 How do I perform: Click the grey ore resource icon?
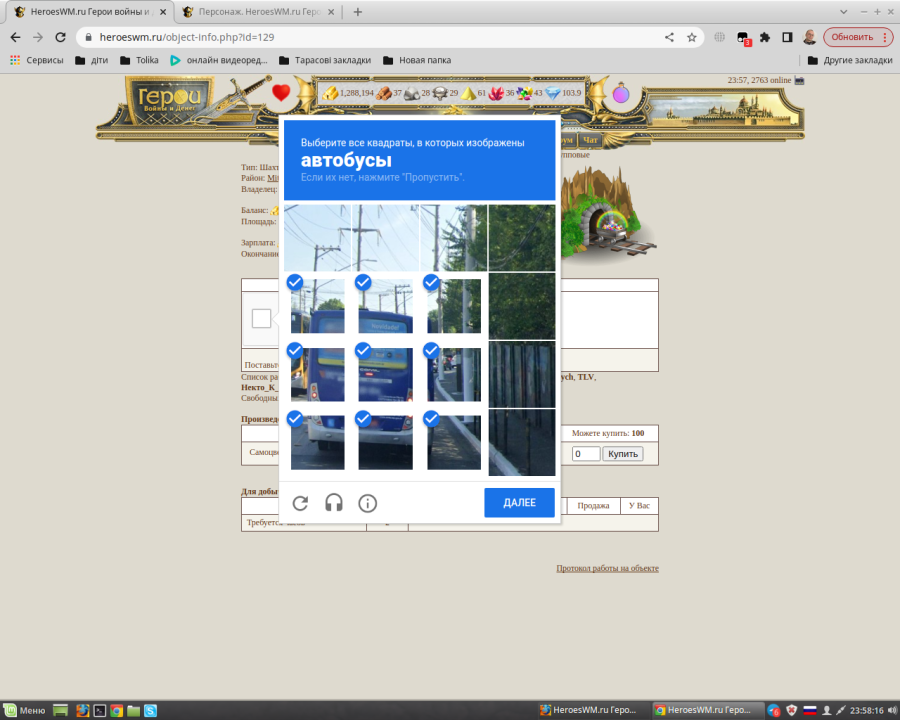coord(412,94)
